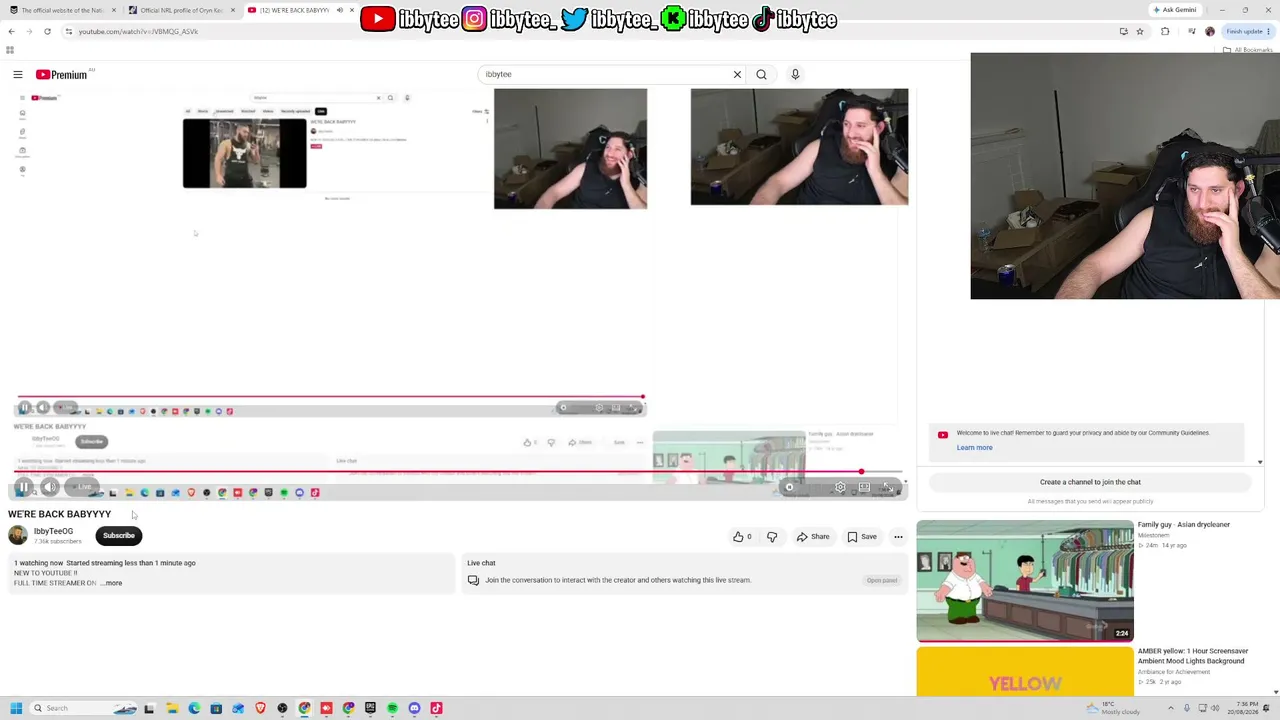This screenshot has width=1280, height=720.
Task: Close the official National website tab
Action: 114,10
